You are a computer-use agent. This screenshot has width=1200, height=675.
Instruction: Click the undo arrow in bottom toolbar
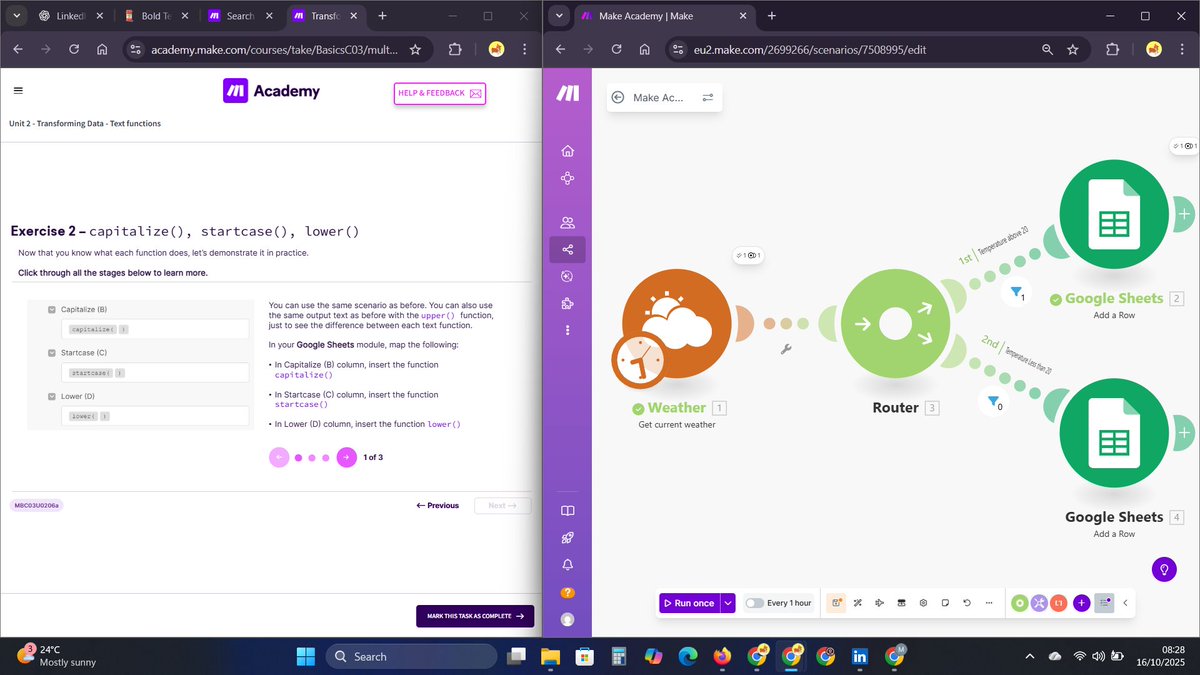coord(967,603)
